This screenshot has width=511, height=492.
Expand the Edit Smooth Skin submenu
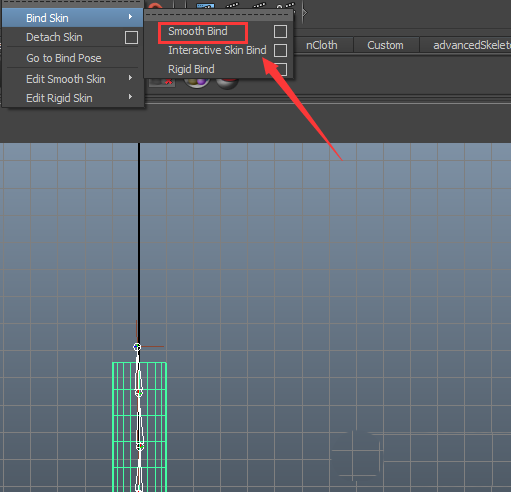(73, 79)
